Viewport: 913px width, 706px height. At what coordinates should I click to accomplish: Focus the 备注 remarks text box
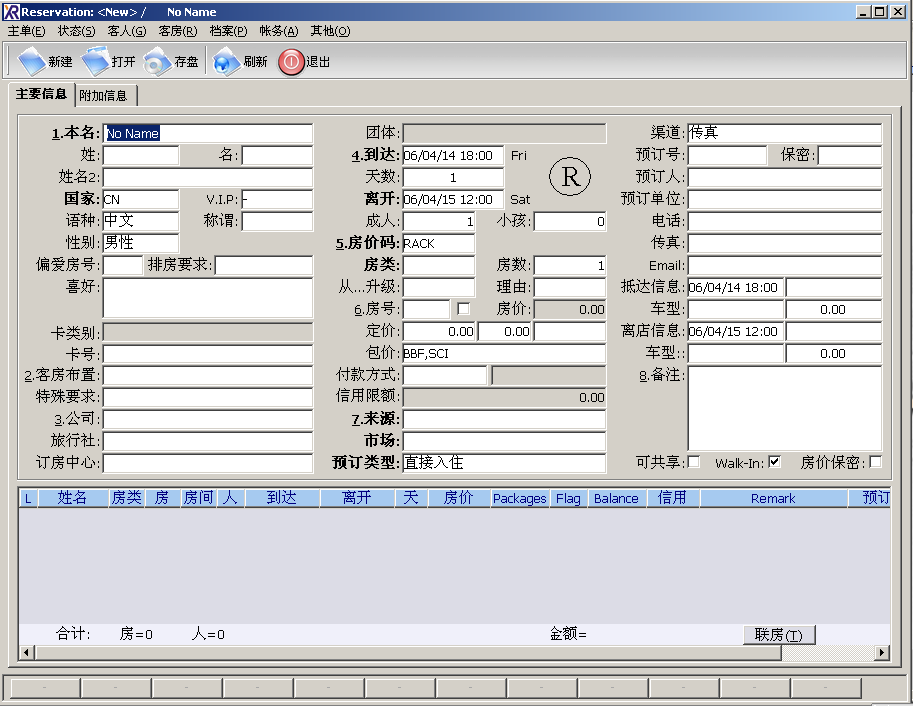(x=784, y=408)
